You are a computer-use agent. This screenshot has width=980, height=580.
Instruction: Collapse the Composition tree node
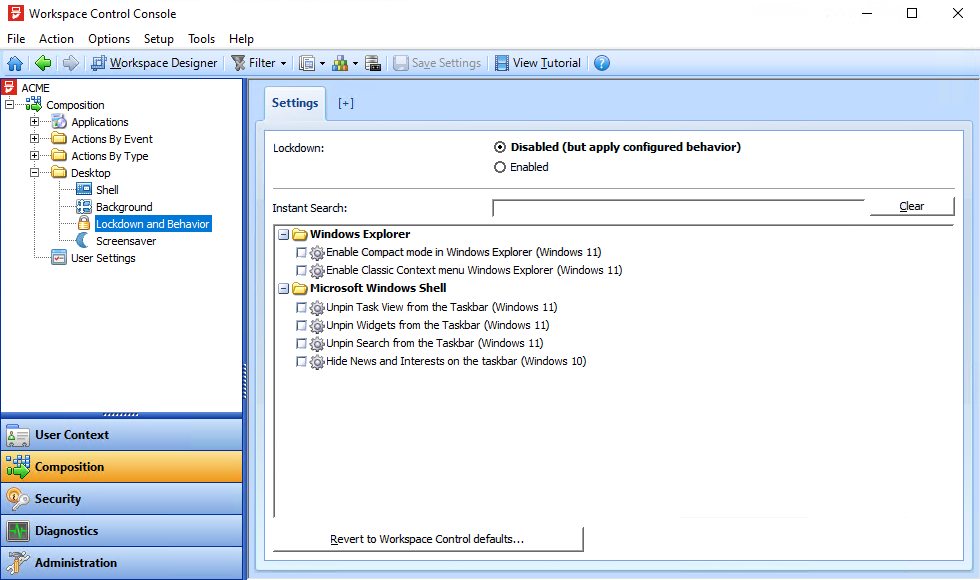[9, 104]
